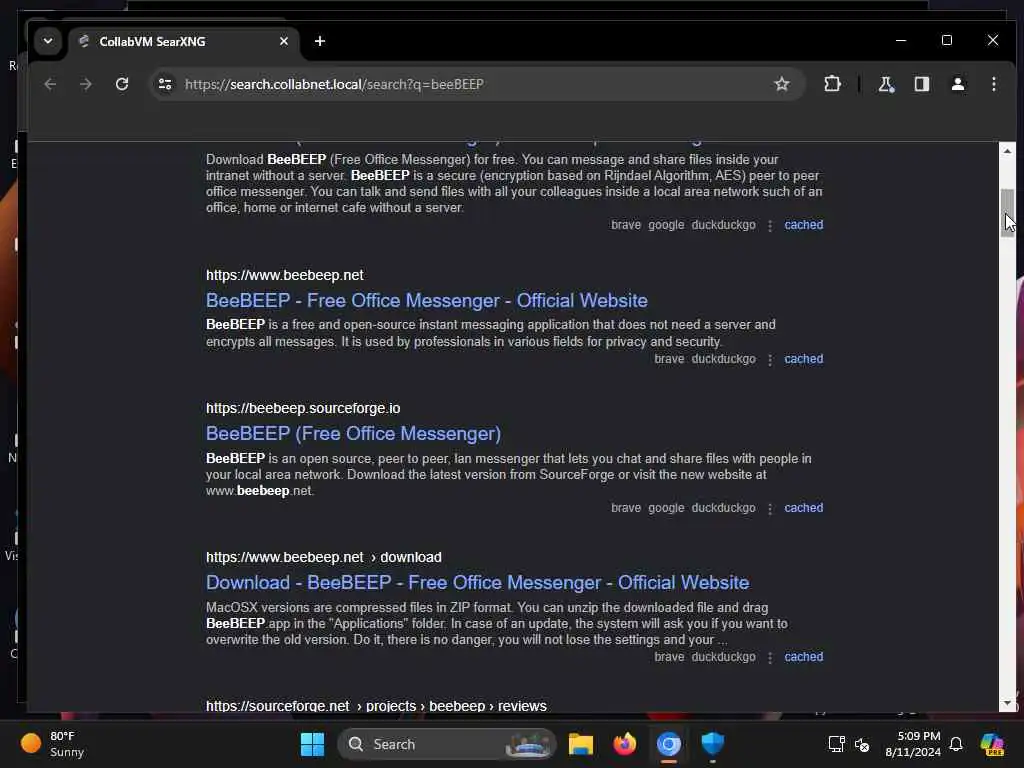The image size is (1024, 768).
Task: Open Windows Security shield icon in taskbar
Action: 712,744
